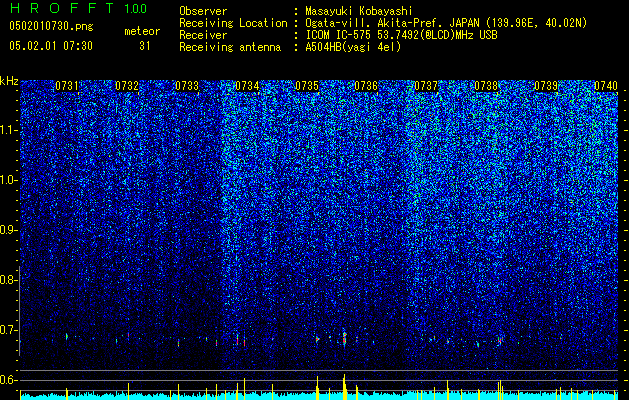Viewport: 629px width, 400px height.
Task: Click the 0732 time marker
Action: [127, 86]
